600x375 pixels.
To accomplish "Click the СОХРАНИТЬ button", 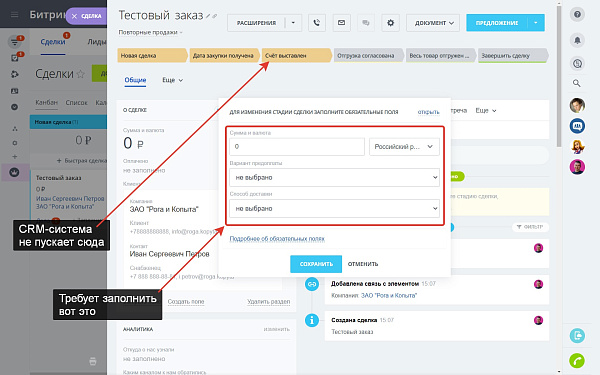I will click(316, 264).
